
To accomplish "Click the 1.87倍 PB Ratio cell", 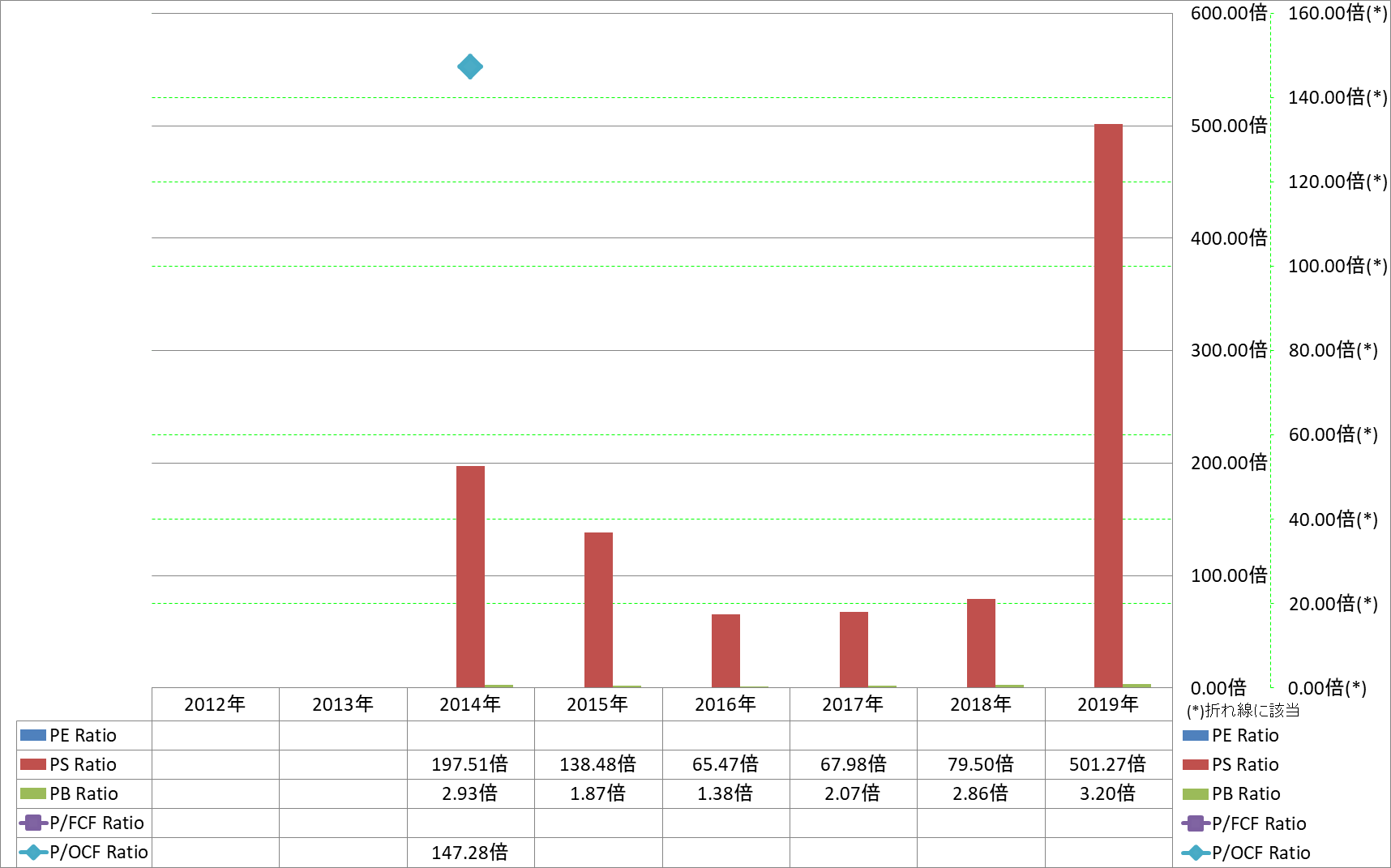I will click(598, 793).
